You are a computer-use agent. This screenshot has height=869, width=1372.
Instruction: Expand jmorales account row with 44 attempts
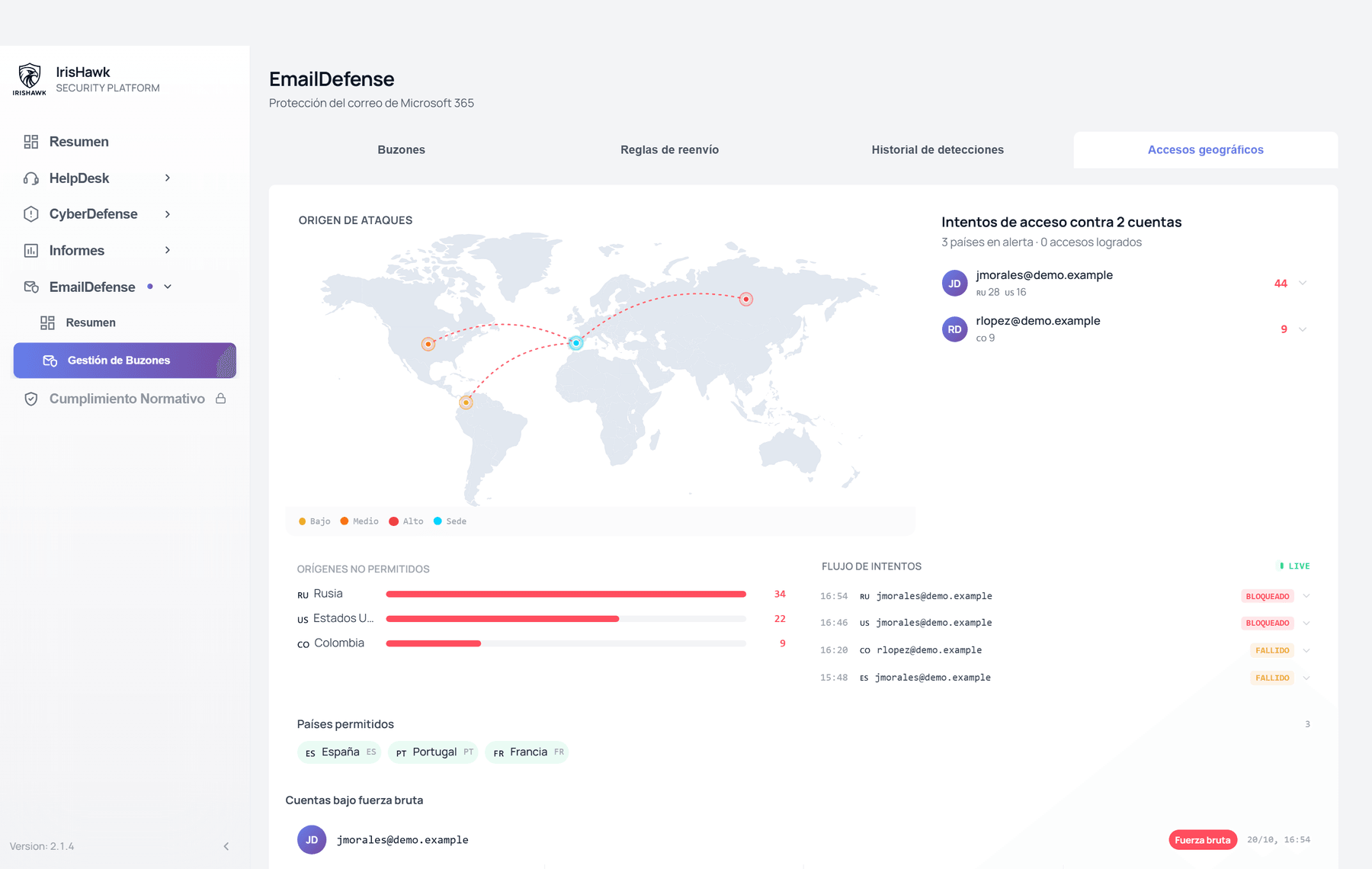coord(1303,284)
